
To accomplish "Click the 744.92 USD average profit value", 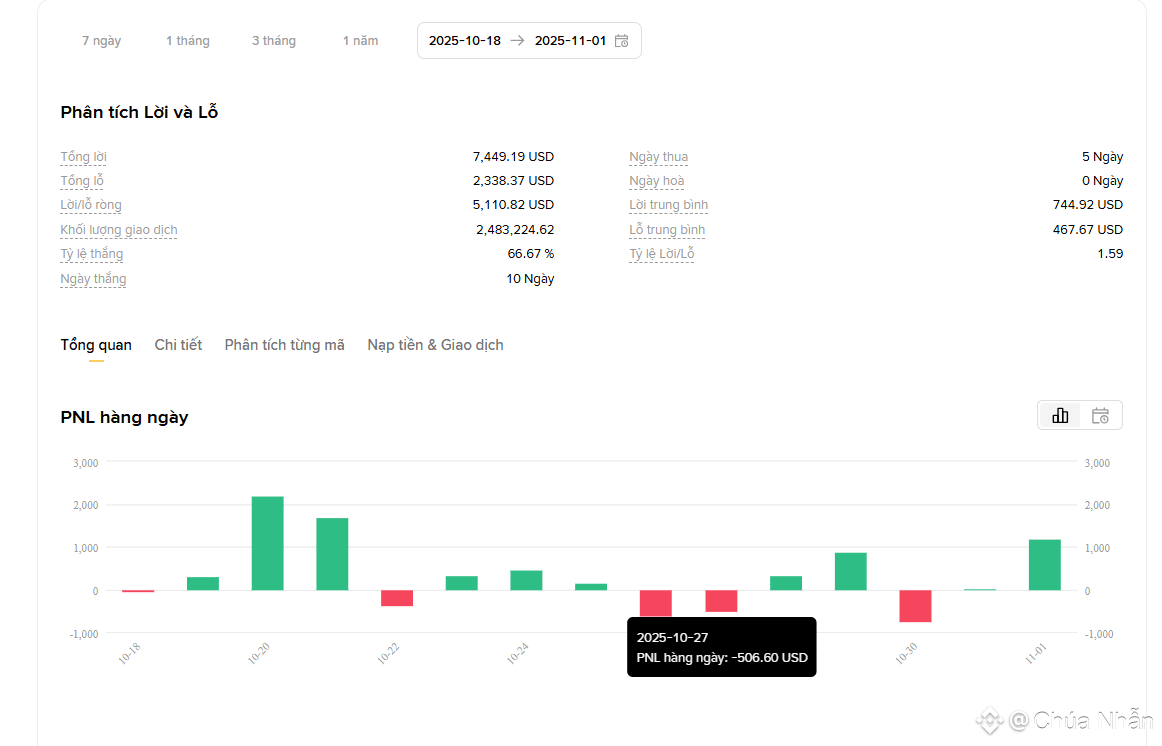I will click(x=1087, y=205).
